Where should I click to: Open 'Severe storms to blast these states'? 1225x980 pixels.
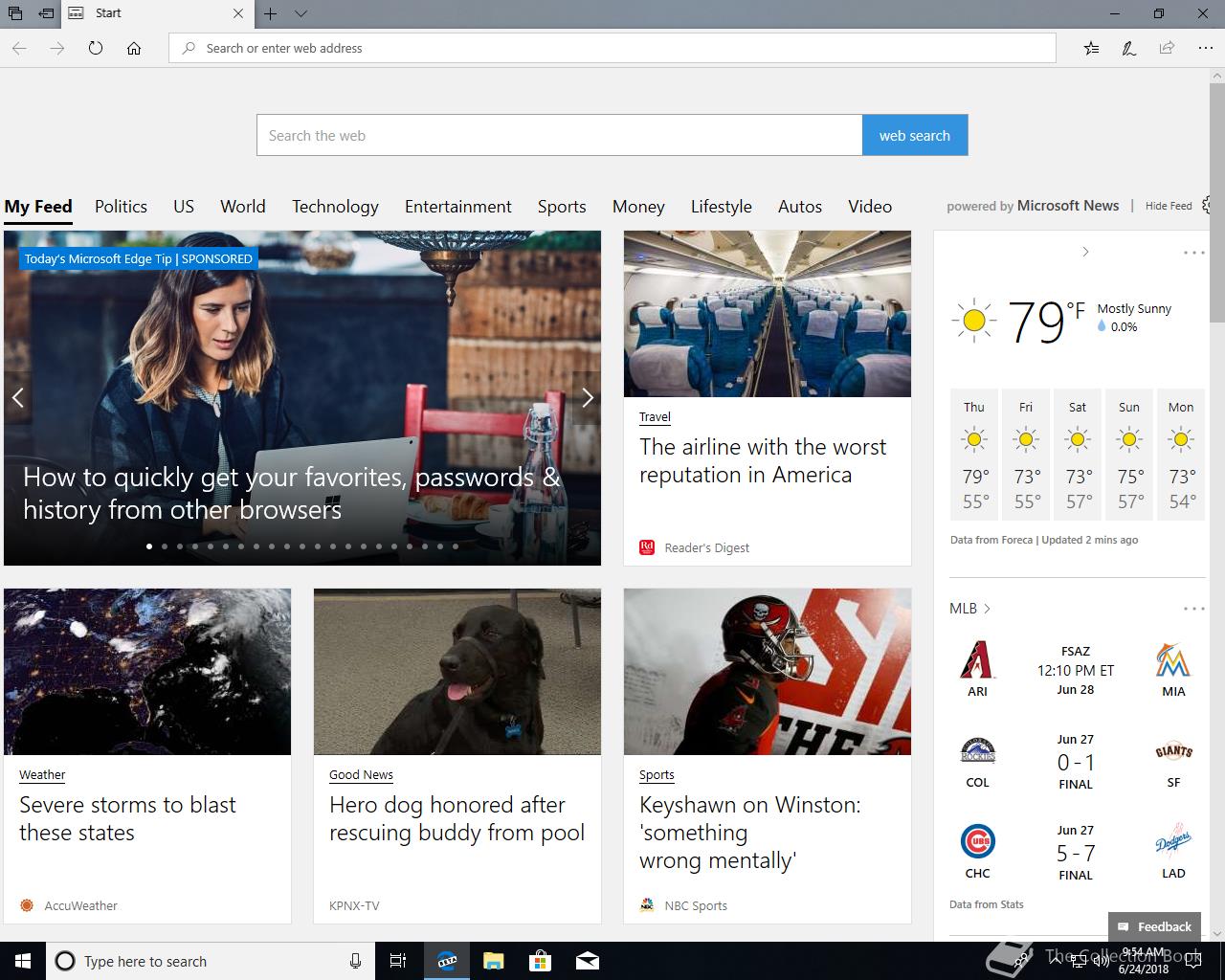[127, 818]
